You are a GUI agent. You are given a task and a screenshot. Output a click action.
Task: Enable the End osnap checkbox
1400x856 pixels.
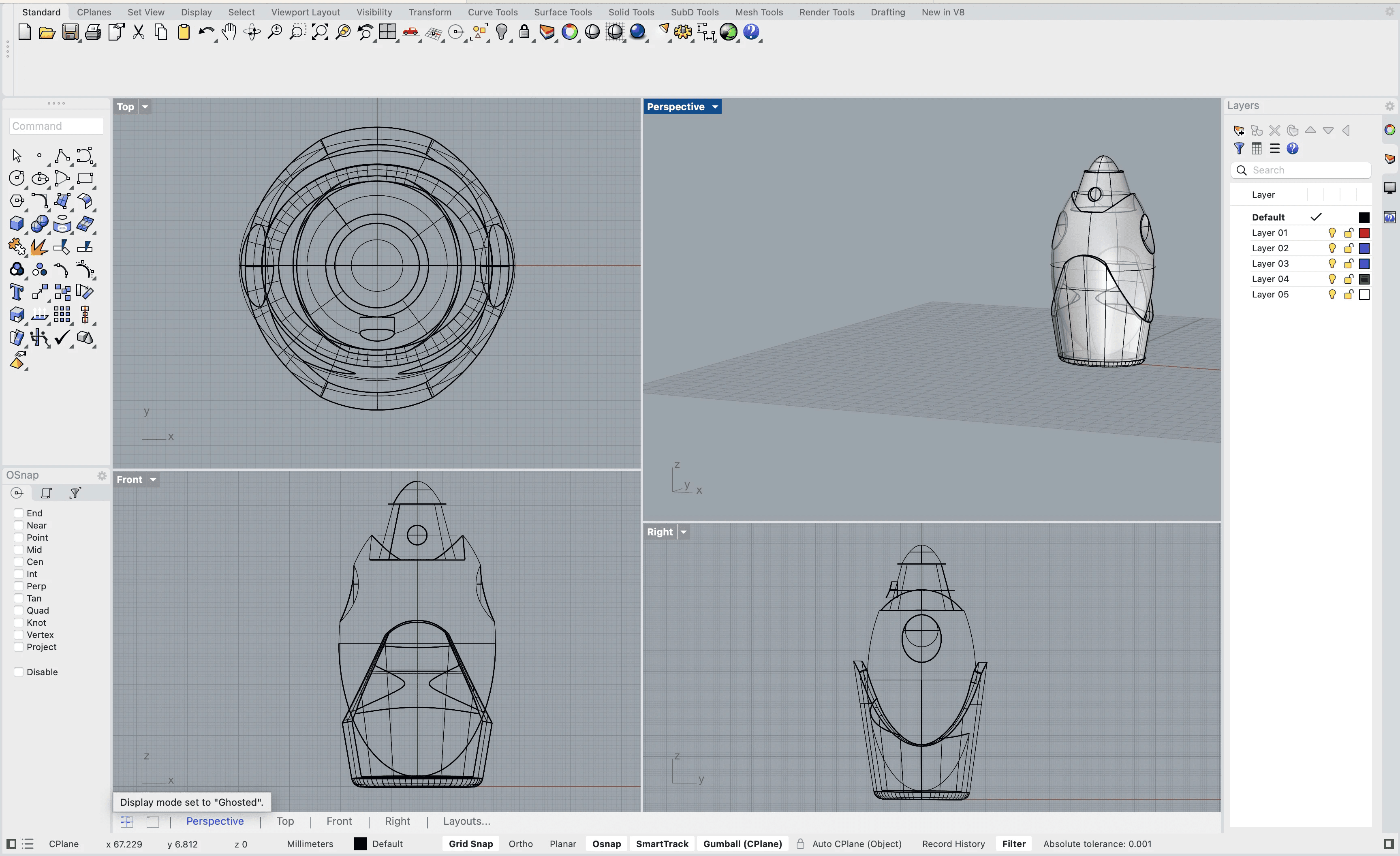tap(19, 513)
